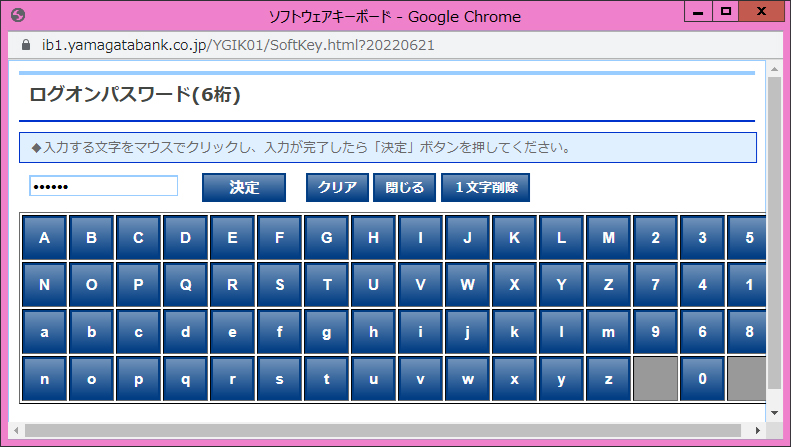Choose the lowercase m key
The width and height of the screenshot is (791, 447).
(x=608, y=331)
